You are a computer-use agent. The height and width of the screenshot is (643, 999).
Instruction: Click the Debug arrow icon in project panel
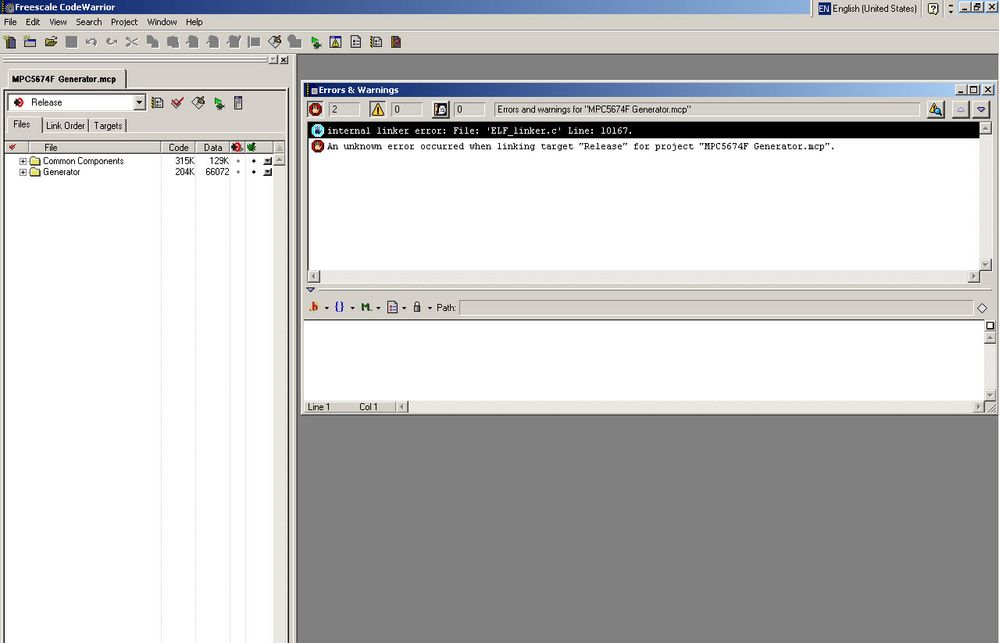click(219, 103)
